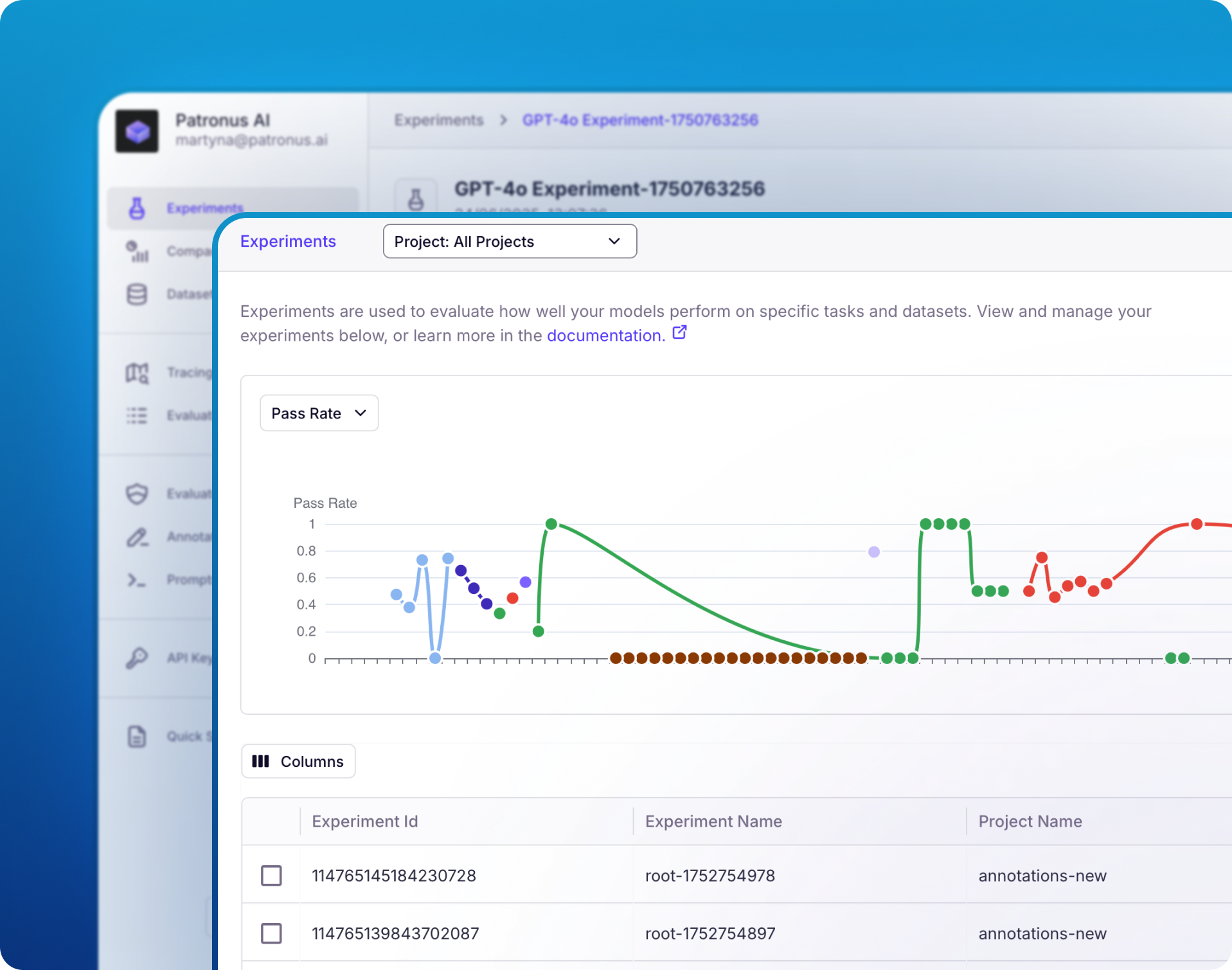Viewport: 1232px width, 970px height.
Task: Open Experiments flask icon in background sidebar
Action: click(137, 208)
